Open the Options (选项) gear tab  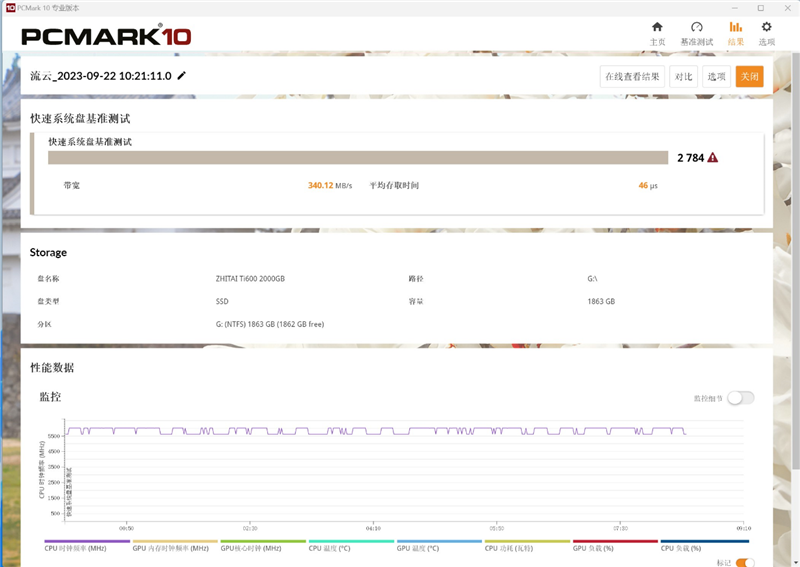click(x=766, y=34)
